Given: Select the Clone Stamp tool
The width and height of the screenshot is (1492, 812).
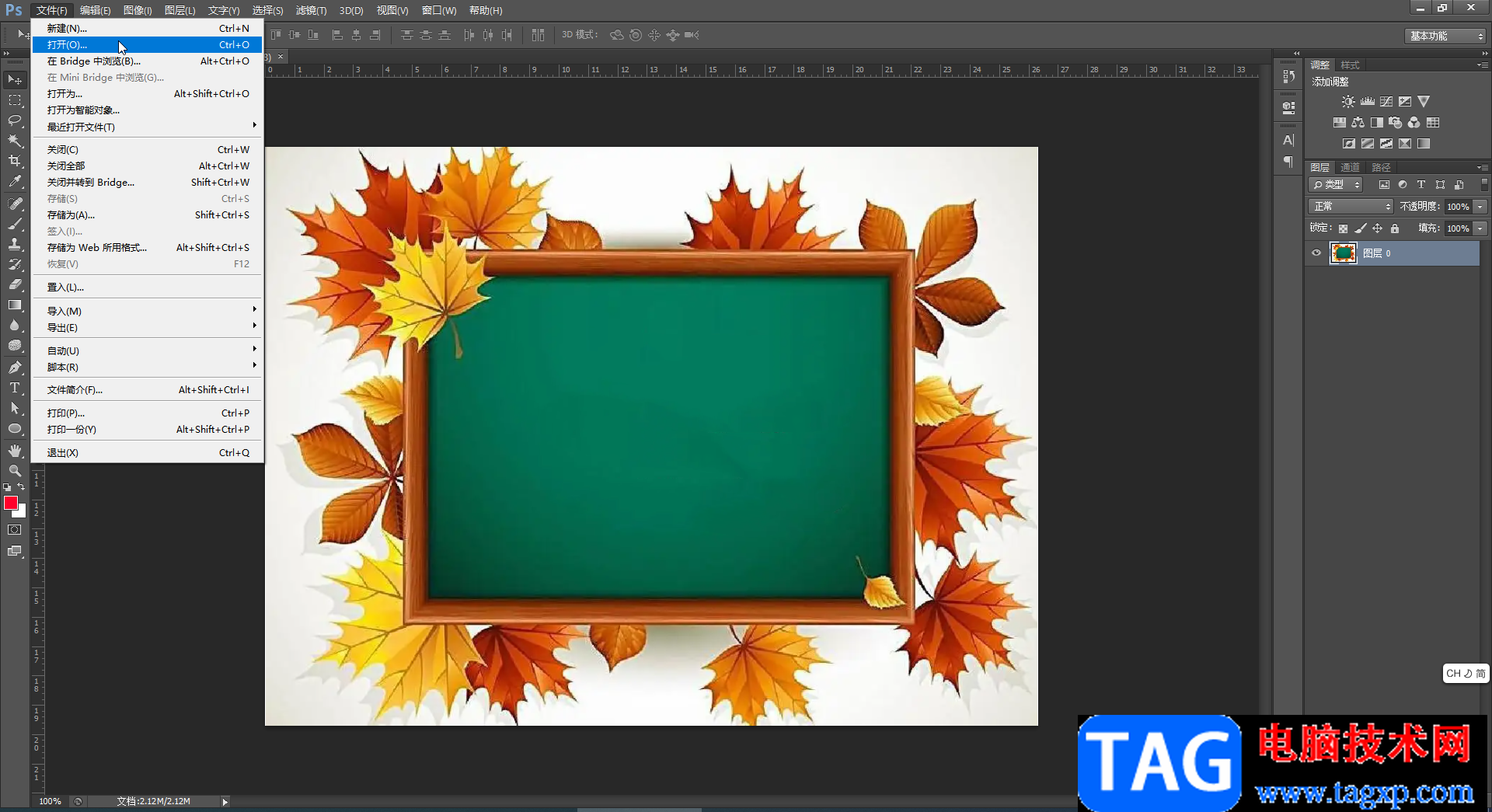Looking at the screenshot, I should click(x=15, y=244).
